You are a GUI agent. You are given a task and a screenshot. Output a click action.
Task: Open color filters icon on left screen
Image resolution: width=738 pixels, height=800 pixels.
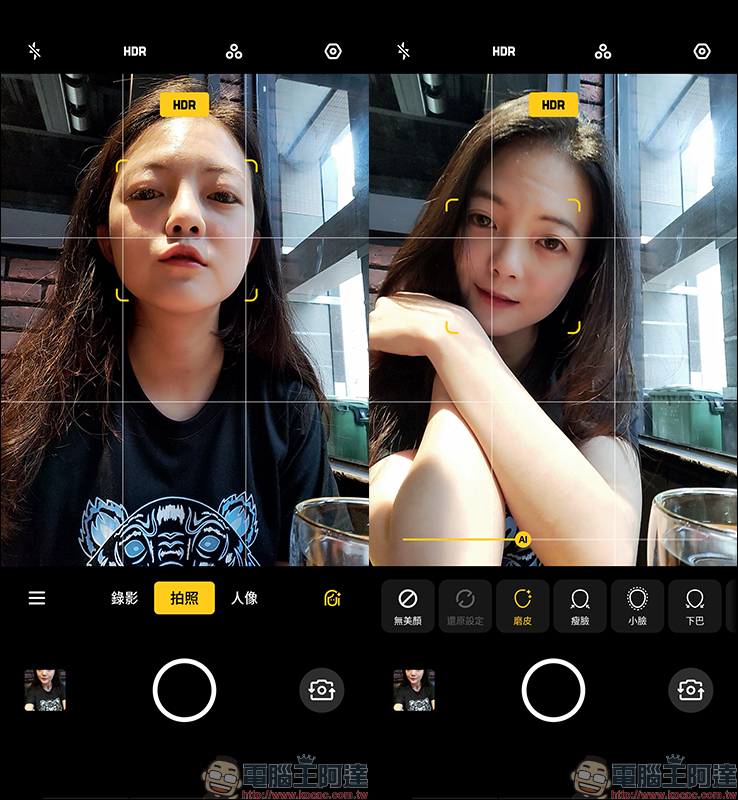tap(234, 51)
